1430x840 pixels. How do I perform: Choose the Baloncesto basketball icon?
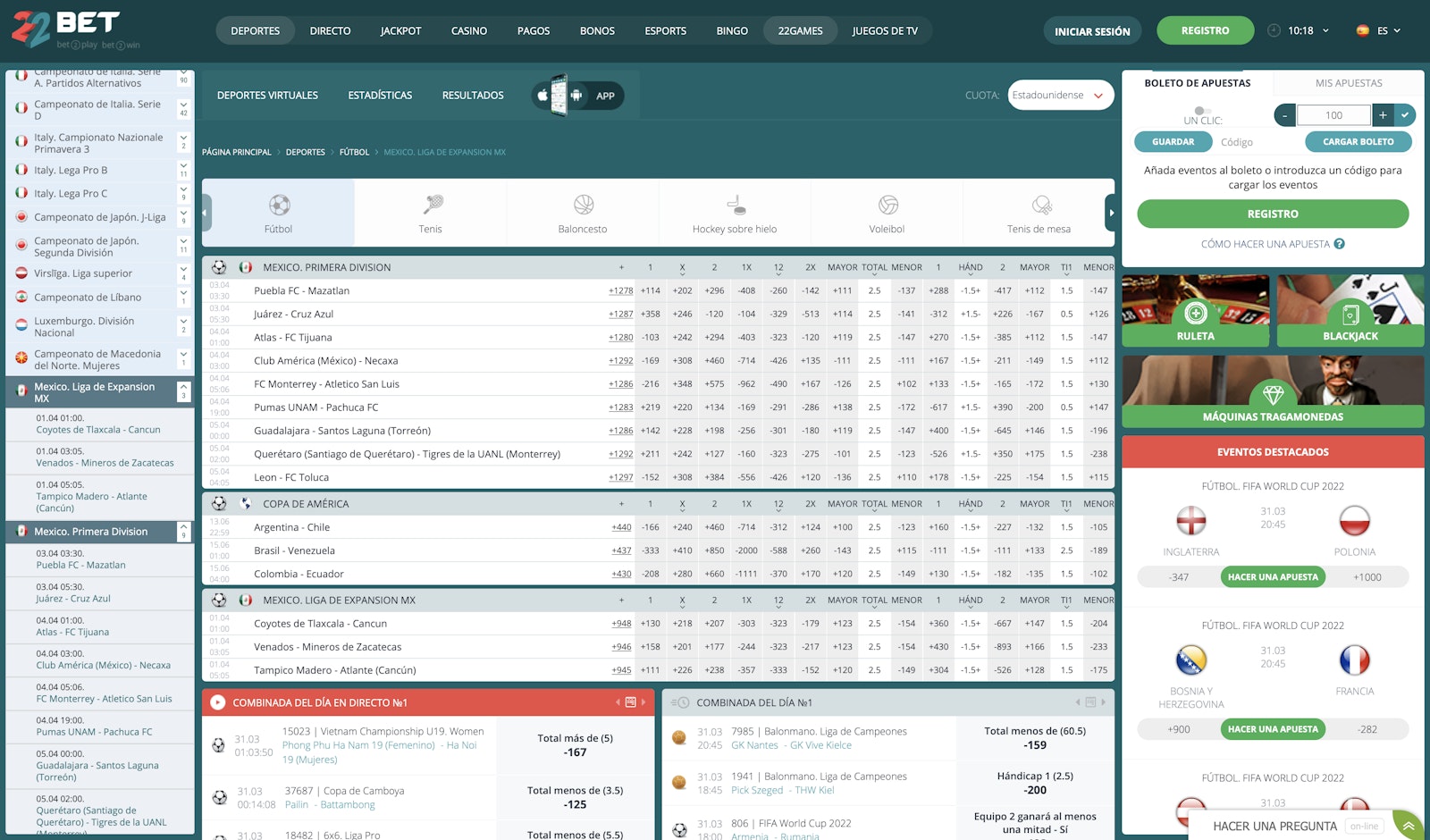pyautogui.click(x=583, y=206)
